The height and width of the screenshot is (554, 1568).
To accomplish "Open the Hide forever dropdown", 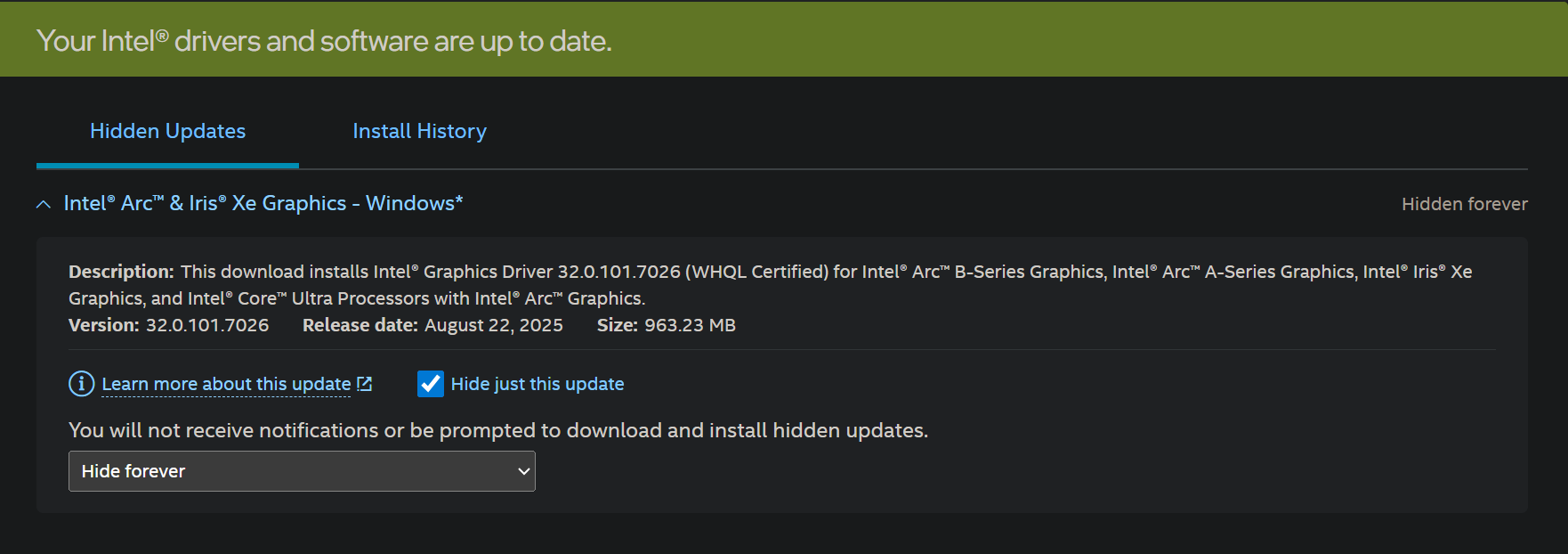I will point(301,471).
